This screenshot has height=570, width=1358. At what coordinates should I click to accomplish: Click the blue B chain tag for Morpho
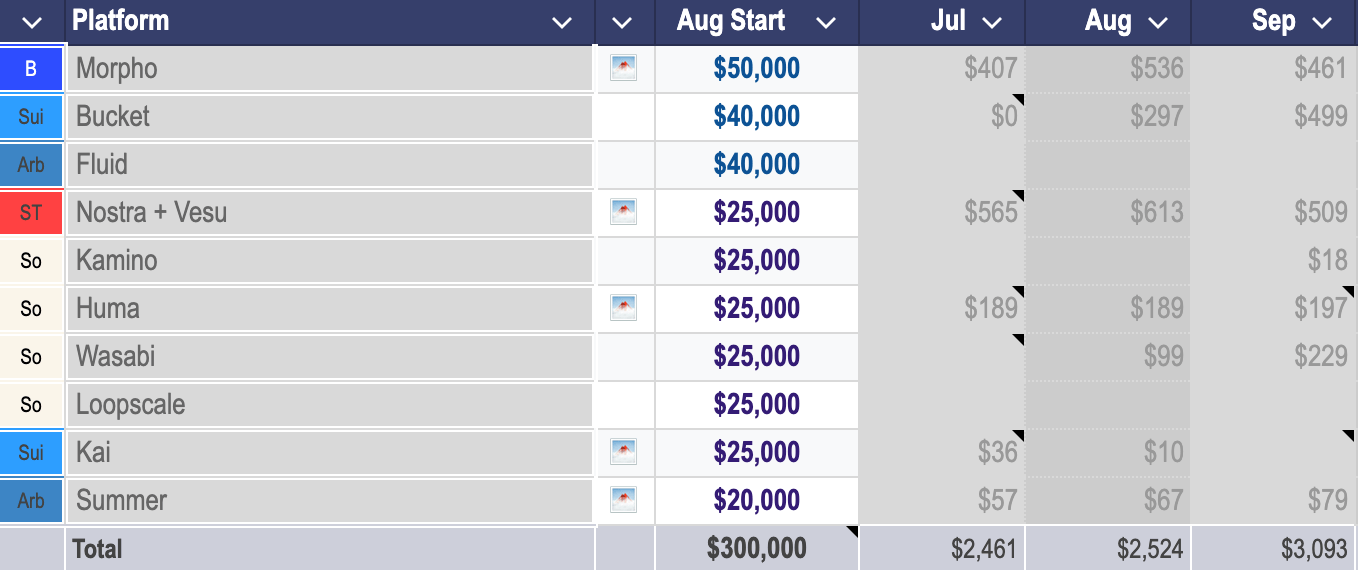32,69
